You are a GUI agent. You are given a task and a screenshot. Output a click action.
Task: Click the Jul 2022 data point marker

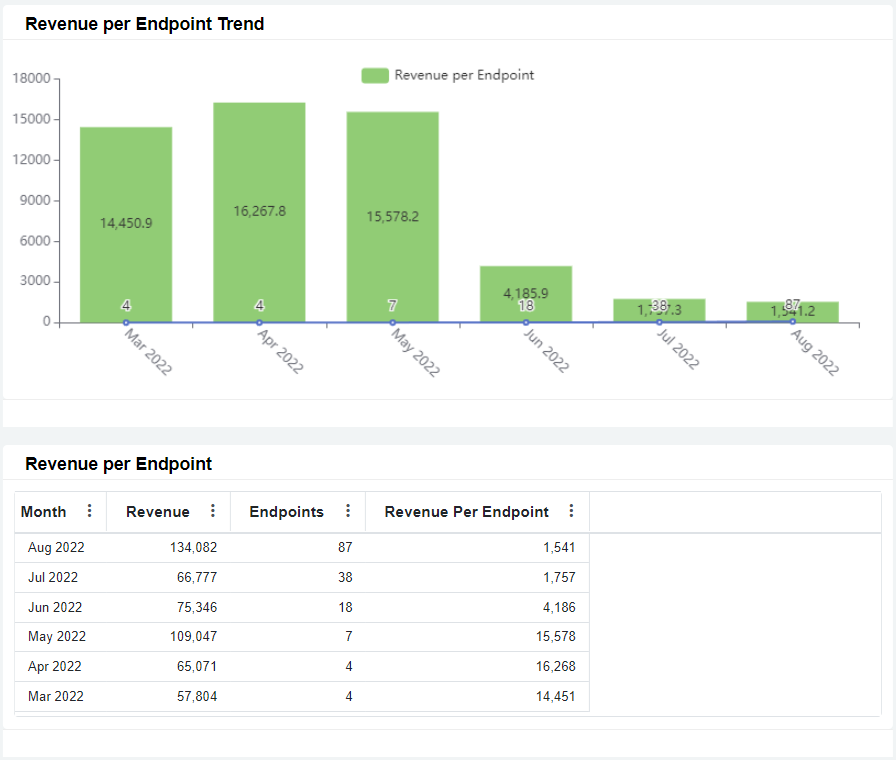660,322
